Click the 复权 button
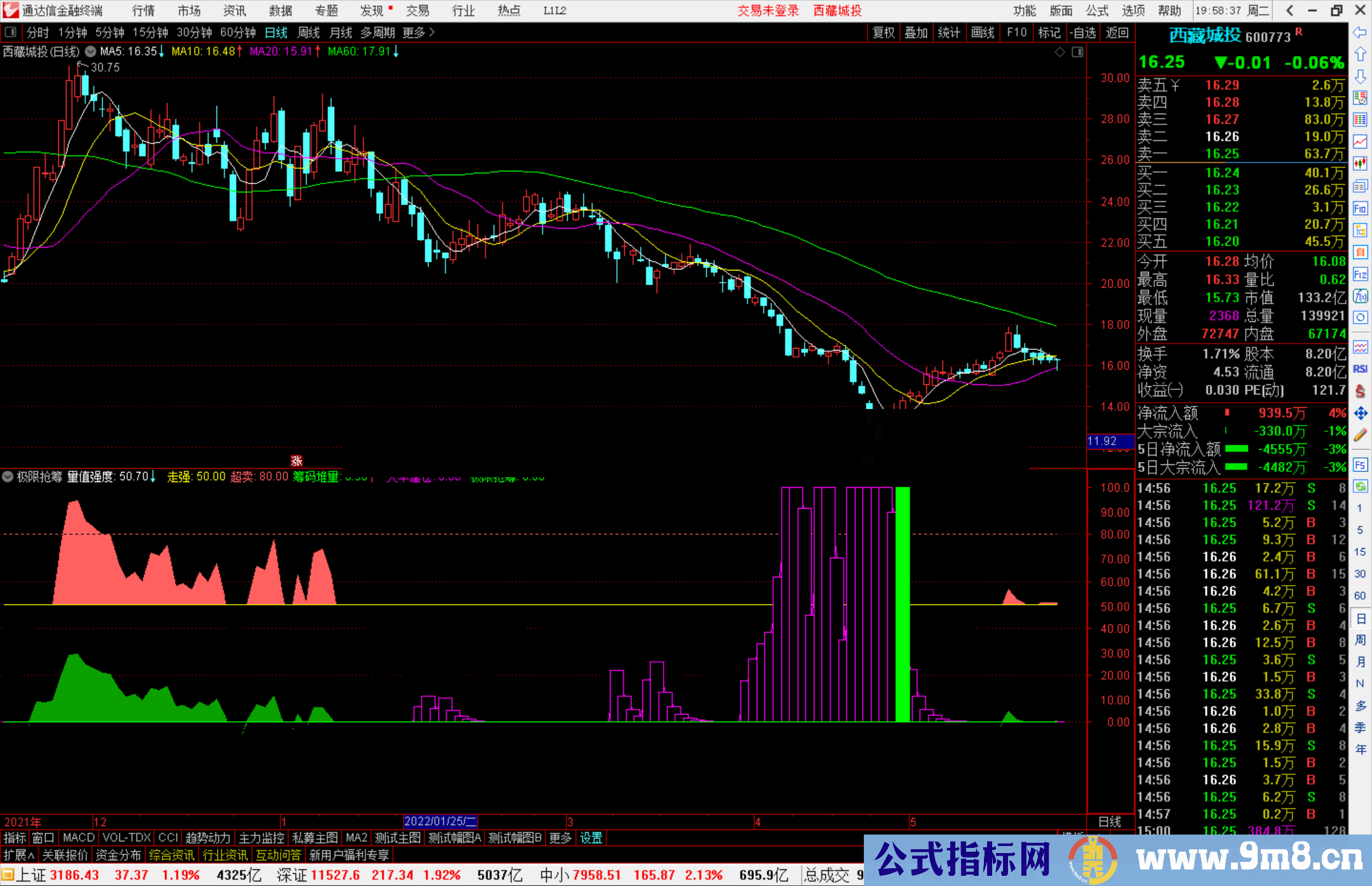 (883, 32)
